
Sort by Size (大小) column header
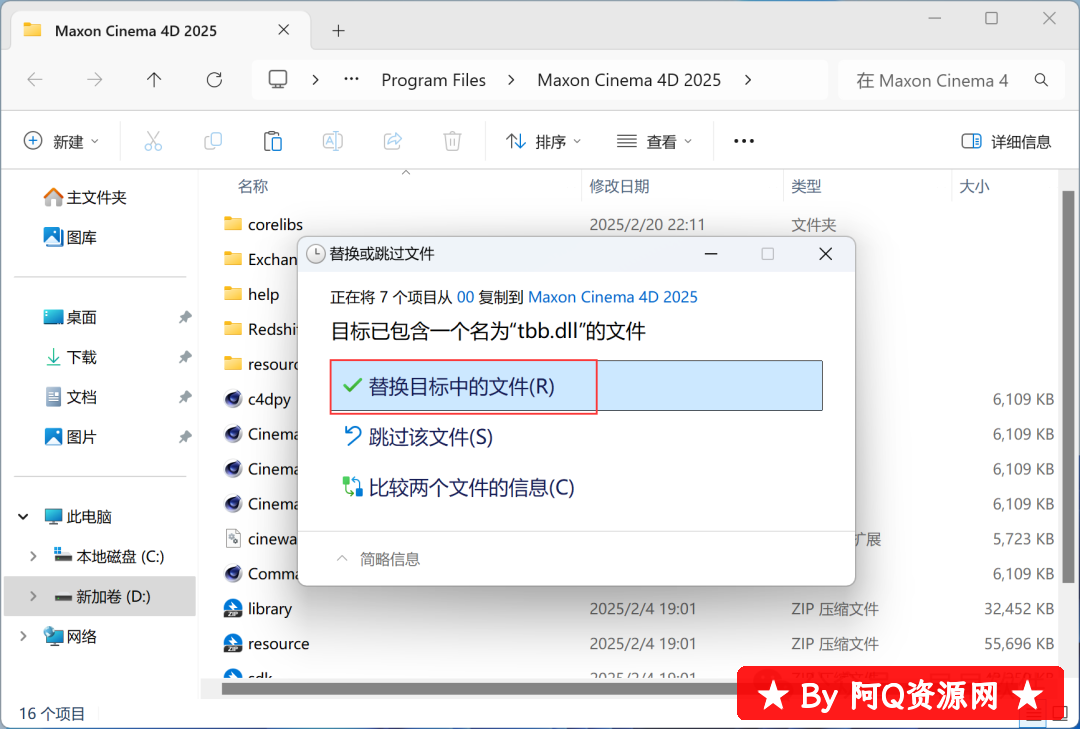click(x=974, y=186)
